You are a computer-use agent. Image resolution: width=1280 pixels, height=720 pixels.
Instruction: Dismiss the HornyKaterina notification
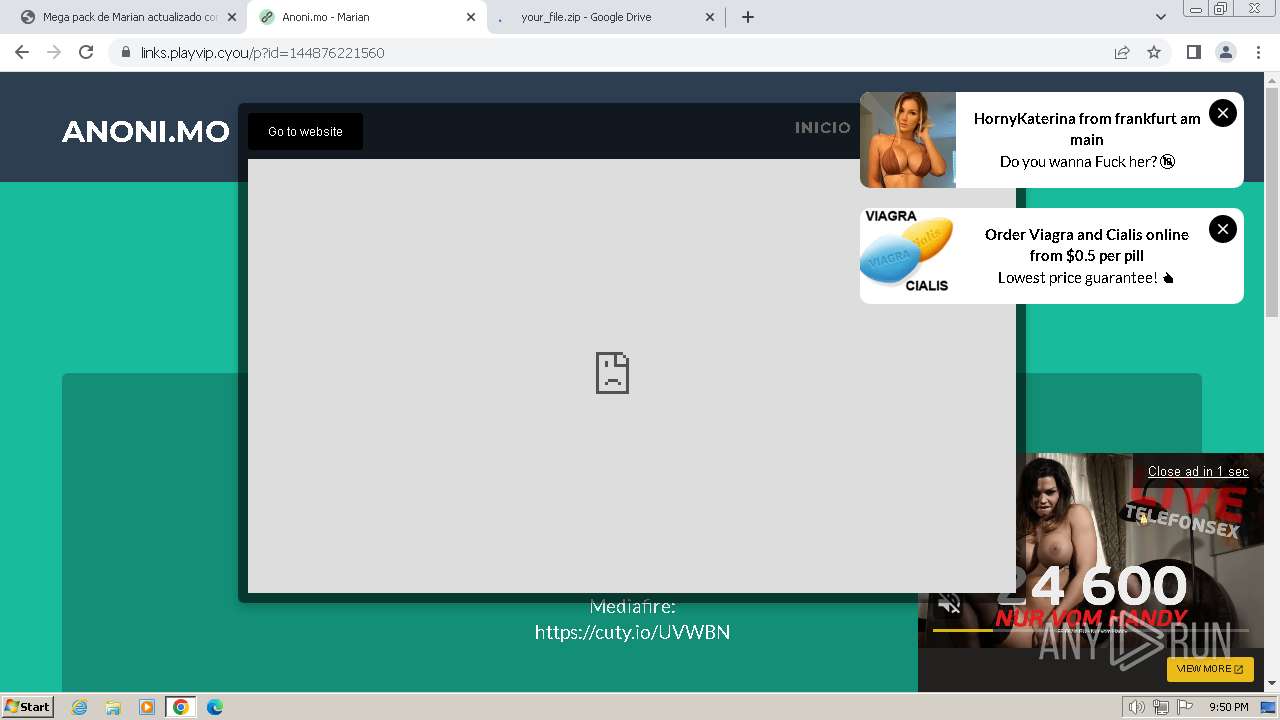click(x=1222, y=113)
